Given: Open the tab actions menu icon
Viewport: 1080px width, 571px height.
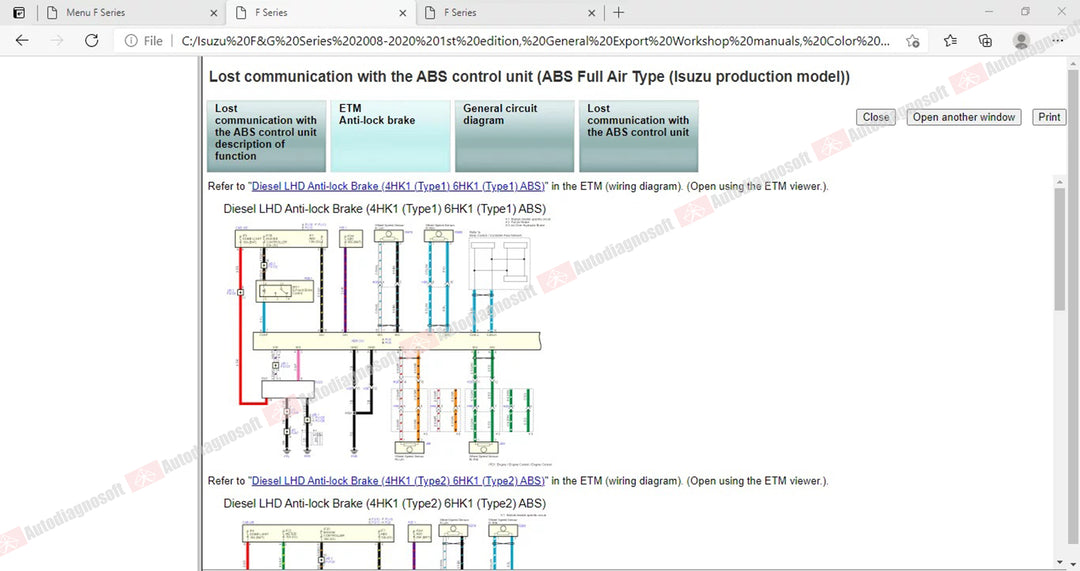Looking at the screenshot, I should pyautogui.click(x=19, y=12).
